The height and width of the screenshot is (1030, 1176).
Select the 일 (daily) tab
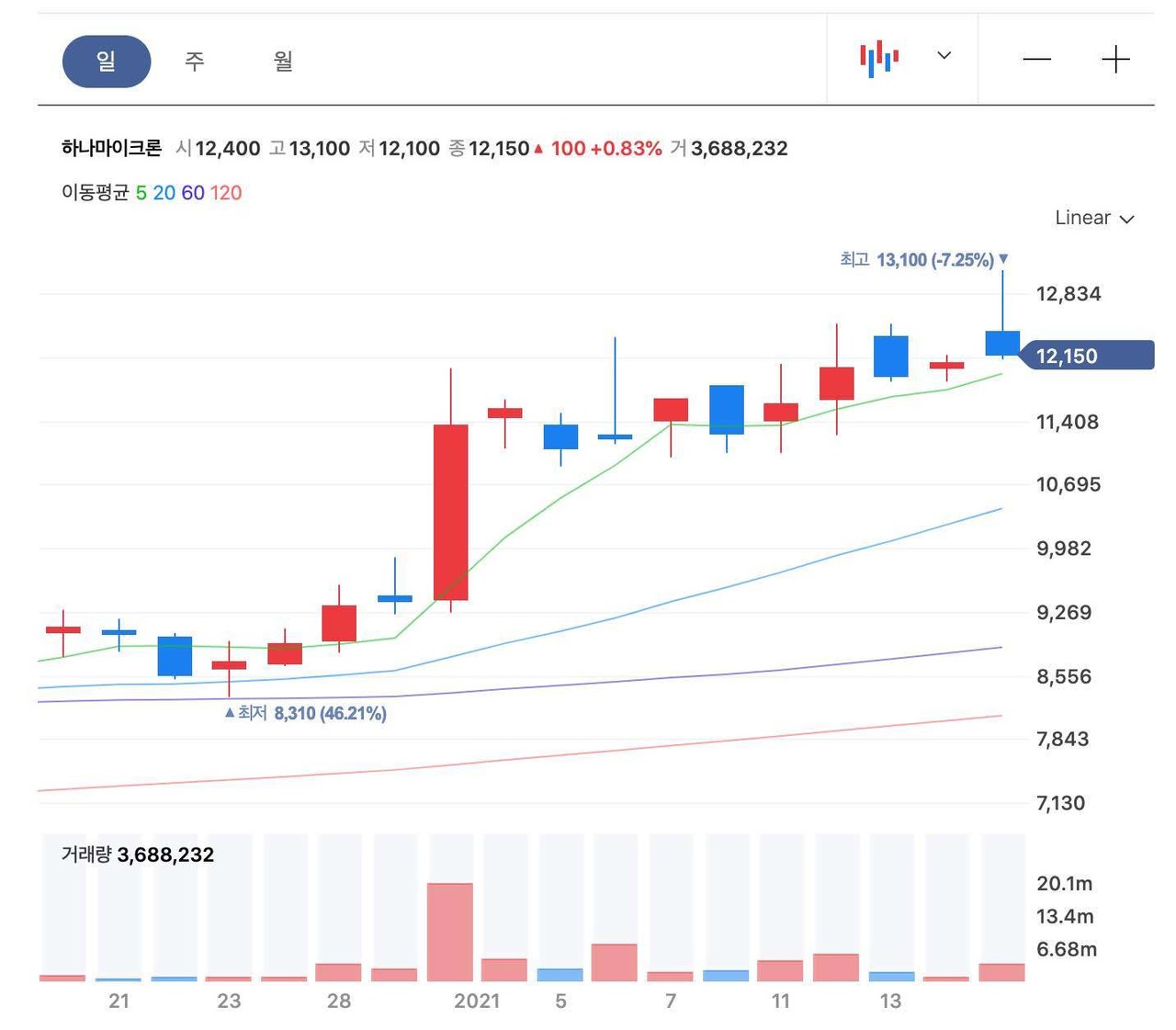pyautogui.click(x=107, y=62)
